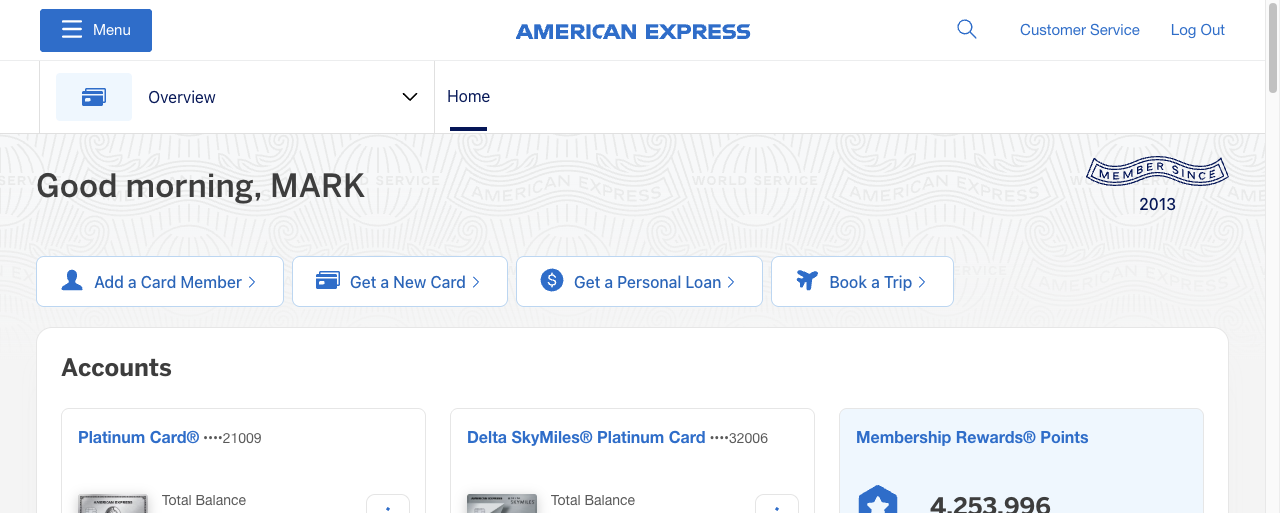1280x513 pixels.
Task: Click the airplane Book a Trip icon
Action: point(807,281)
